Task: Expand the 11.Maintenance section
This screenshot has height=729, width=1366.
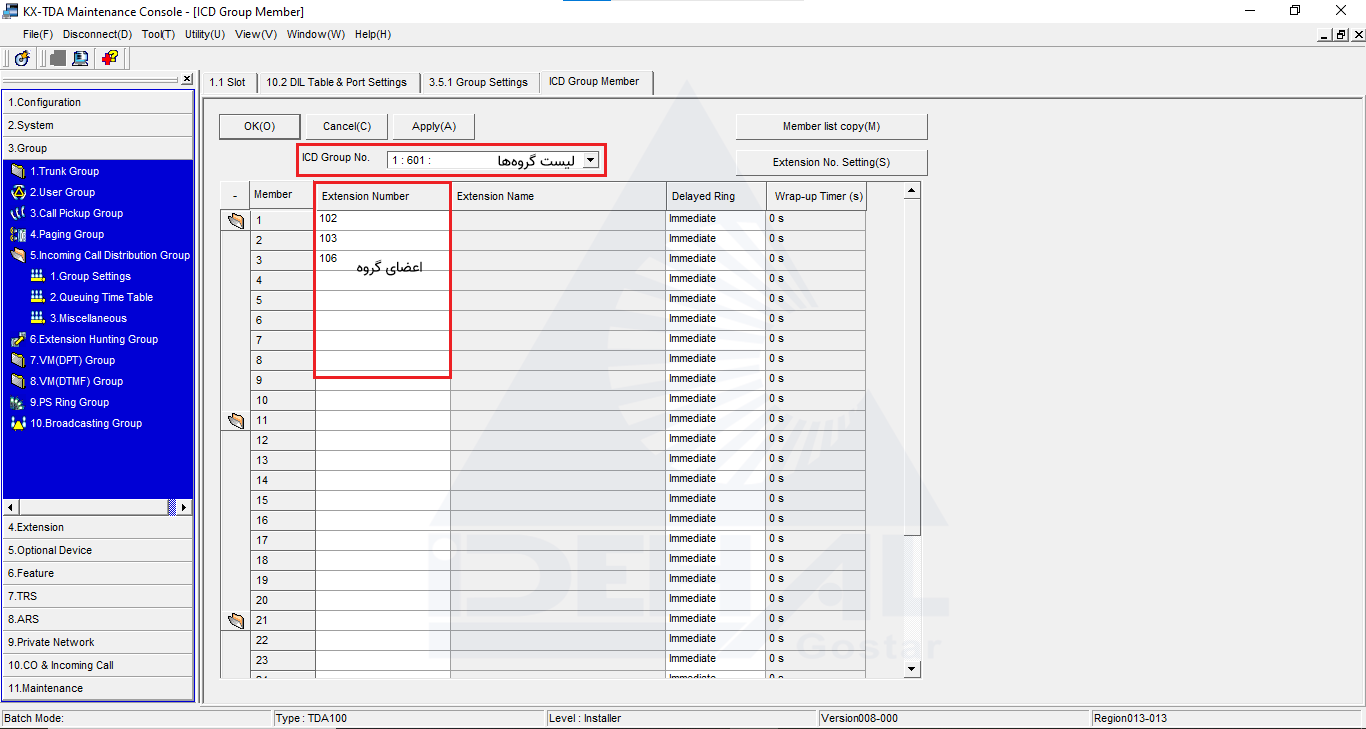Action: (x=98, y=688)
